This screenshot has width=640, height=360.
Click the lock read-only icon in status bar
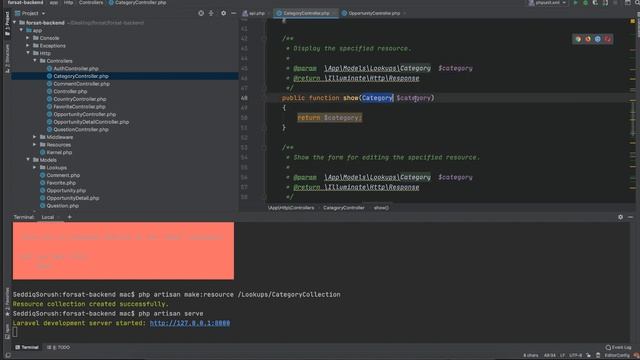[588, 356]
